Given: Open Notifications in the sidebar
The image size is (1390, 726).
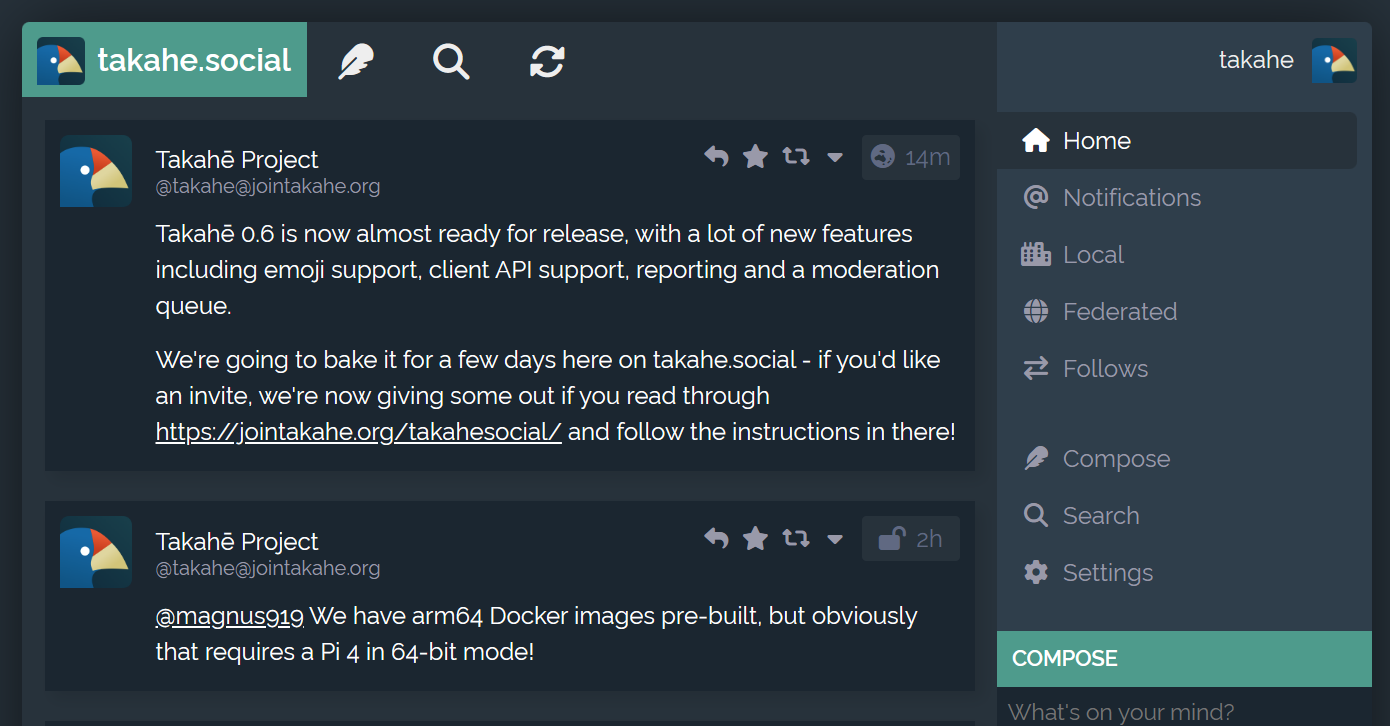Looking at the screenshot, I should click(x=1177, y=198).
